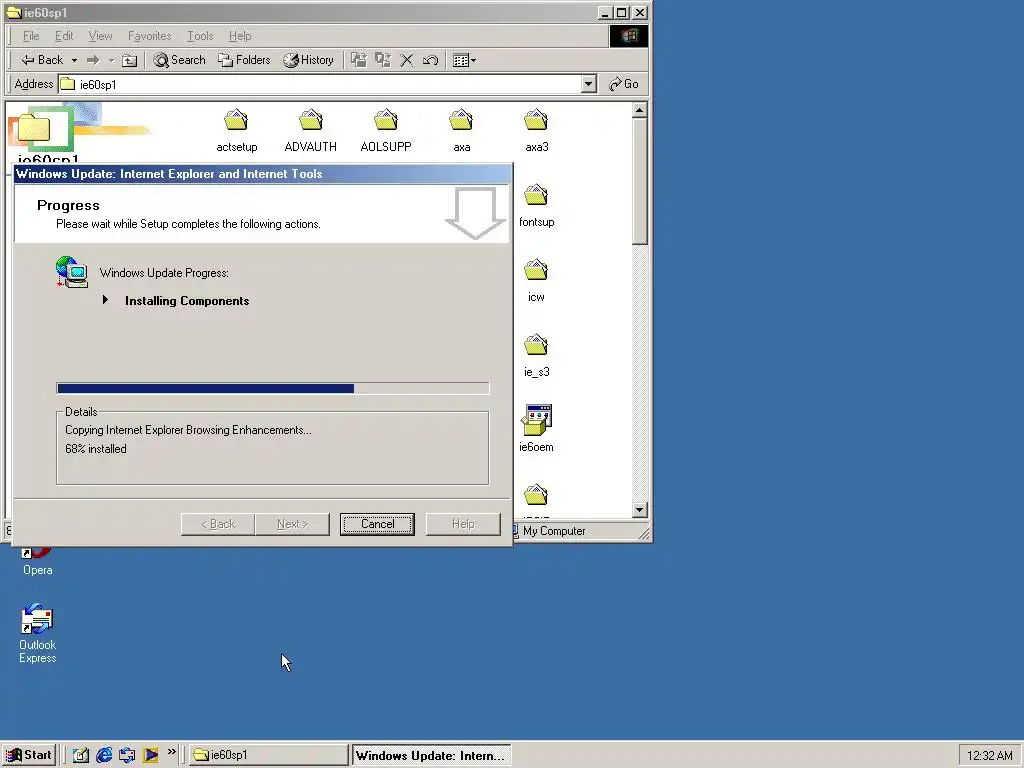Click the Delete toolbar icon
The width and height of the screenshot is (1024, 768).
click(x=406, y=60)
